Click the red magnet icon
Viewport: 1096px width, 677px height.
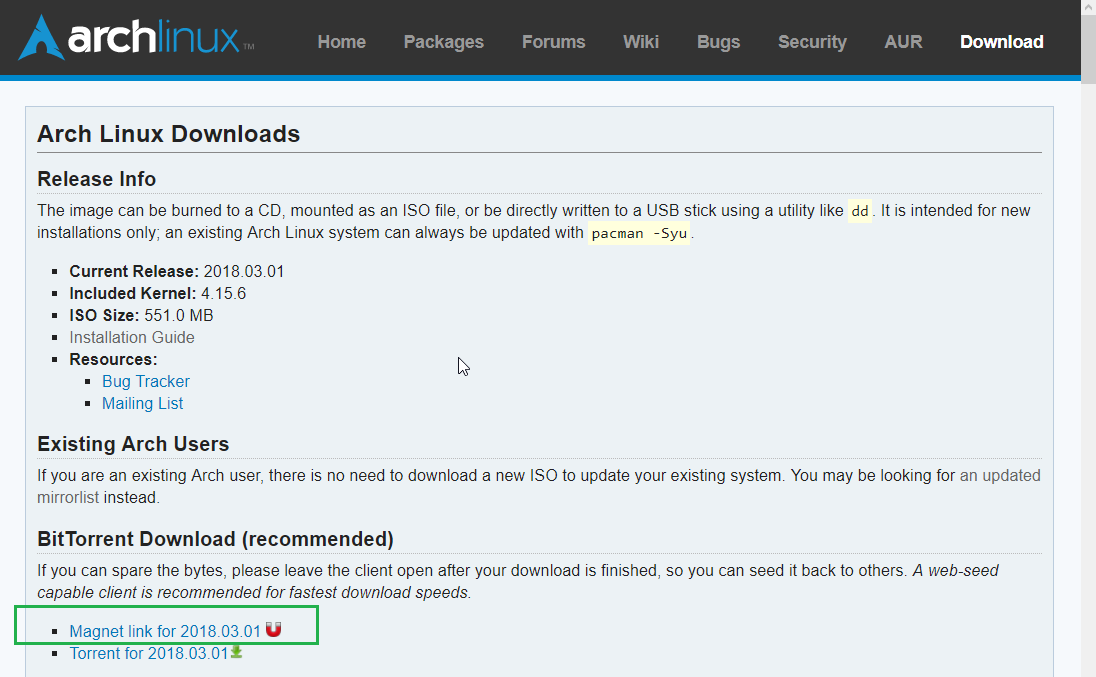[273, 629]
